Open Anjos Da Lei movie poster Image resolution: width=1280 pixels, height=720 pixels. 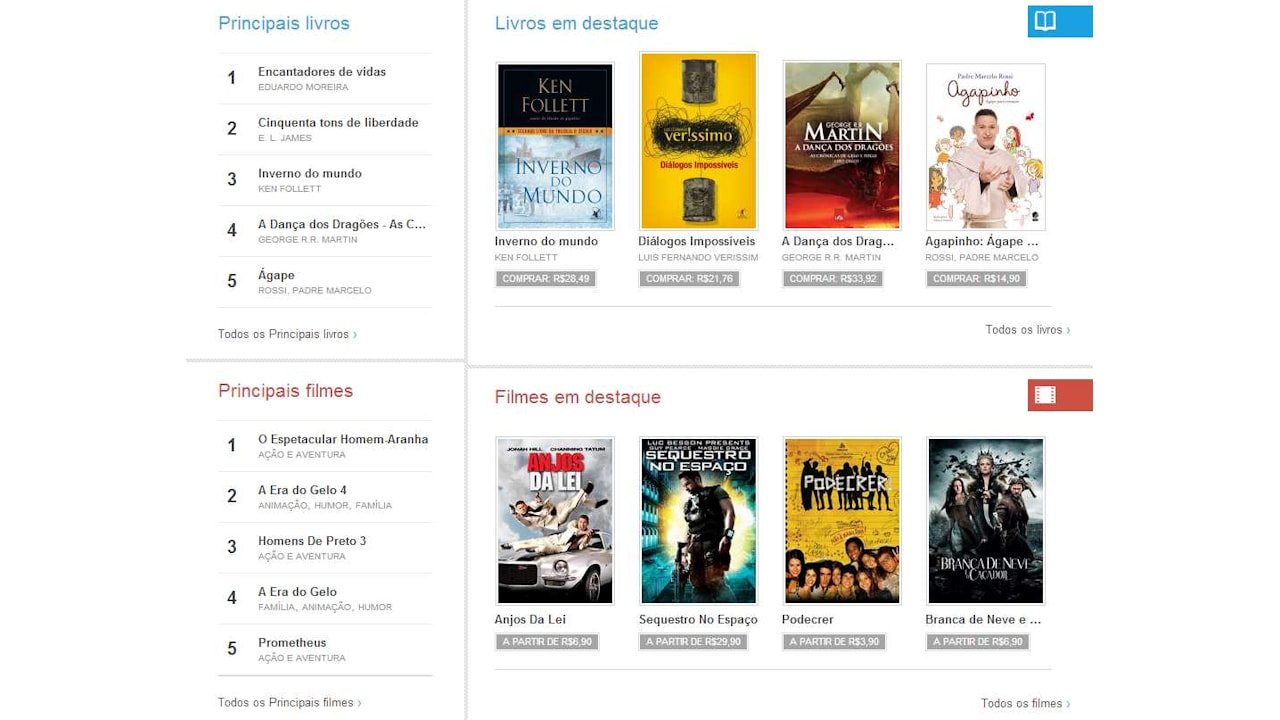(x=555, y=520)
